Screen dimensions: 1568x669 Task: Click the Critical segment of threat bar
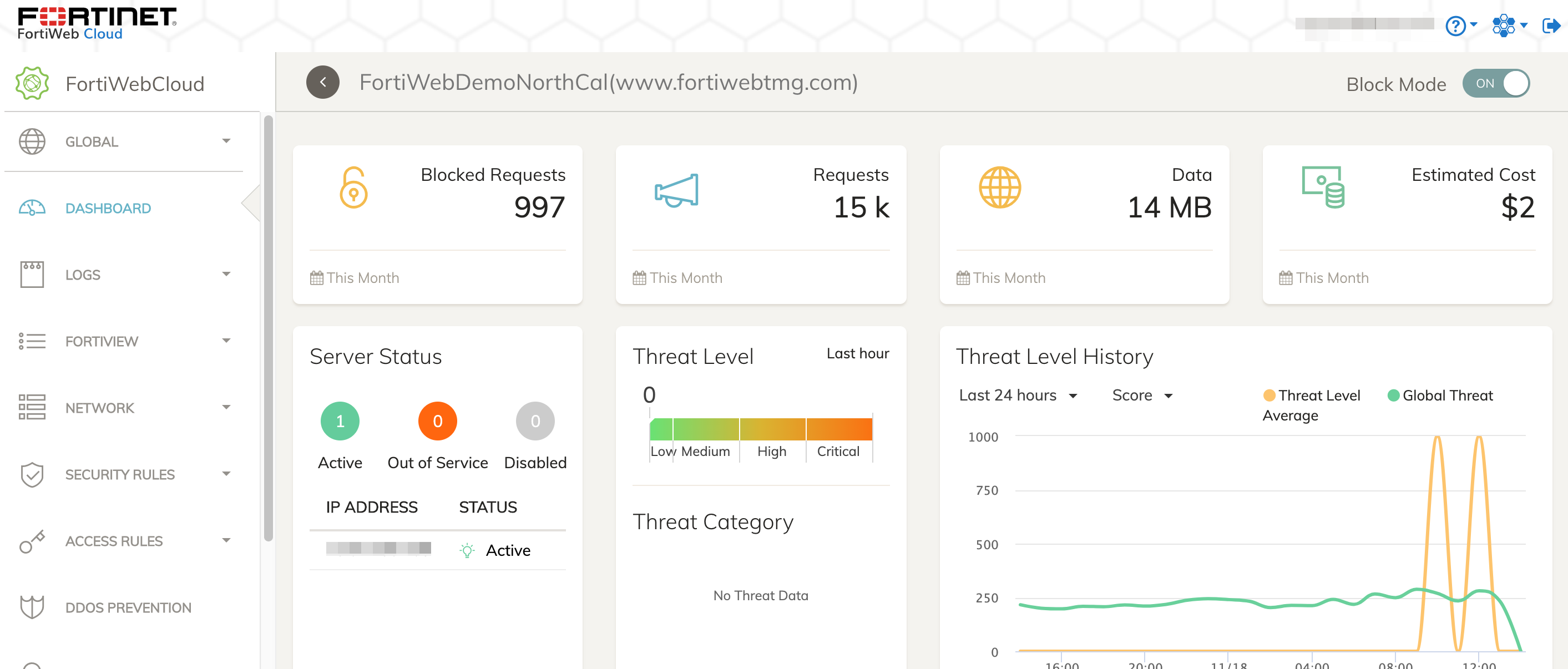tap(839, 430)
